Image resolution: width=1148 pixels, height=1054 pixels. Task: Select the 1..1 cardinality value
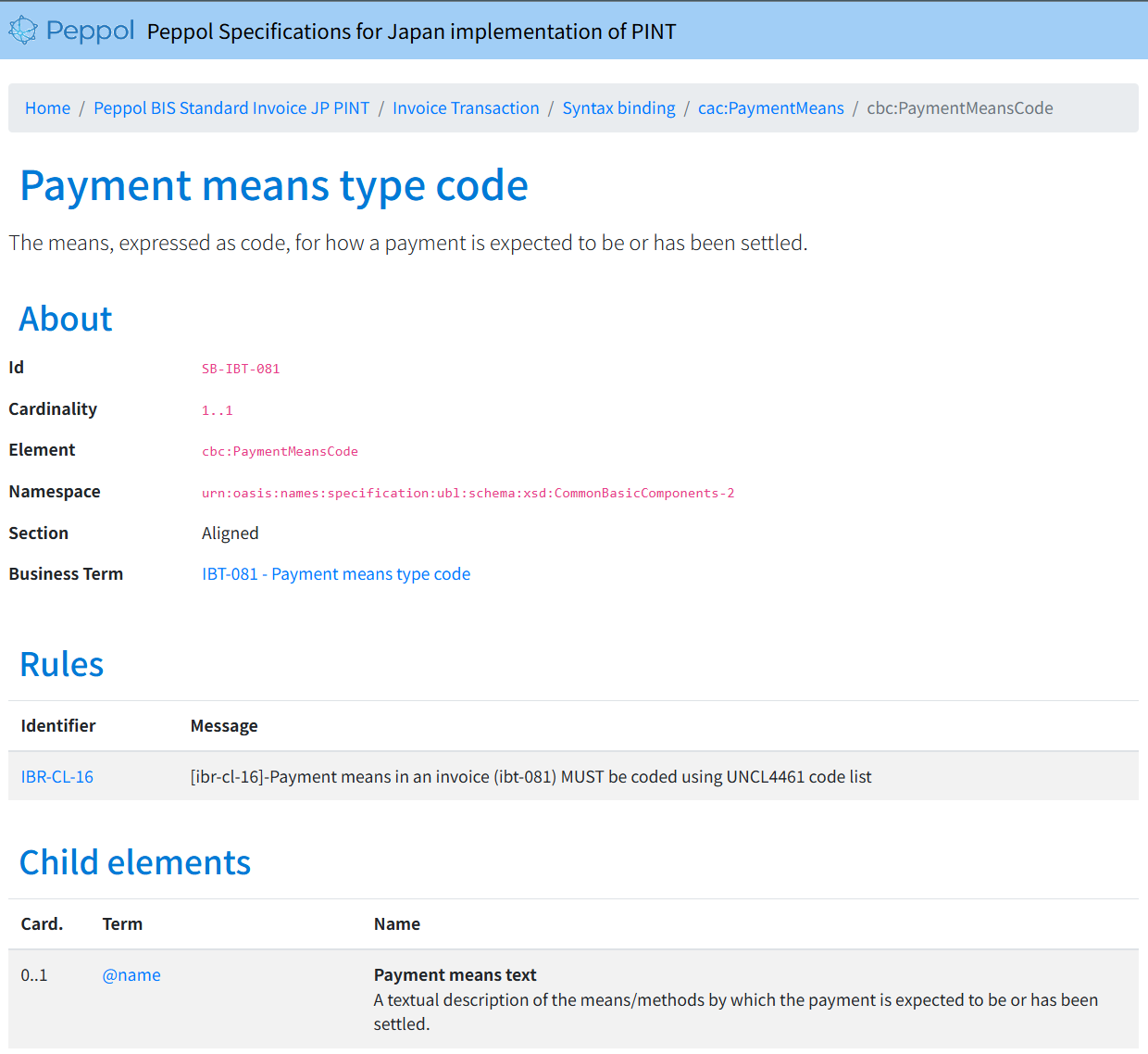[x=218, y=410]
